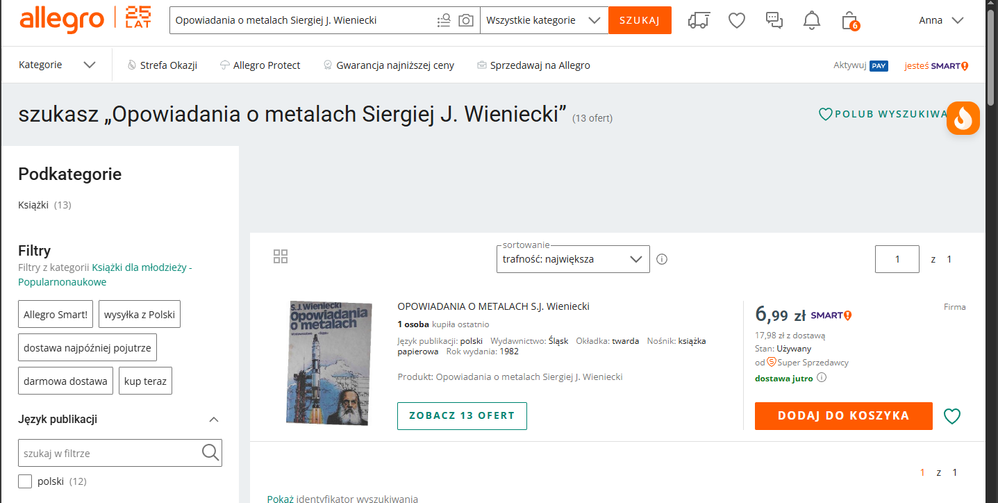Check the polski language checkbox
This screenshot has height=503, width=998.
25,481
